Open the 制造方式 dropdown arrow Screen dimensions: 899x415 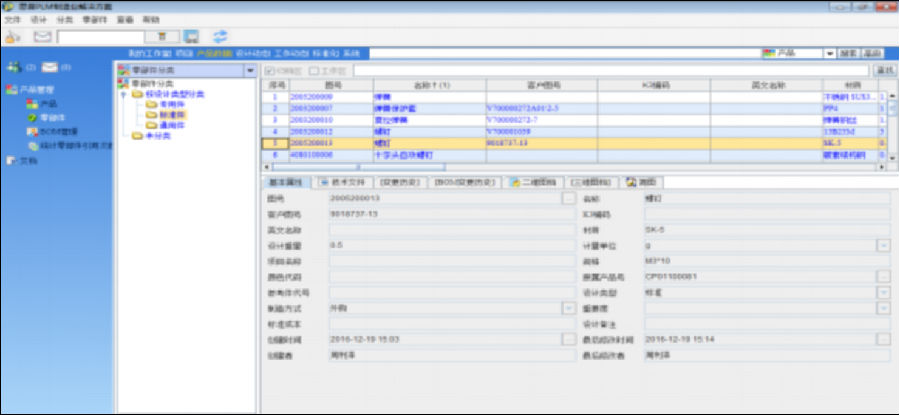point(569,308)
